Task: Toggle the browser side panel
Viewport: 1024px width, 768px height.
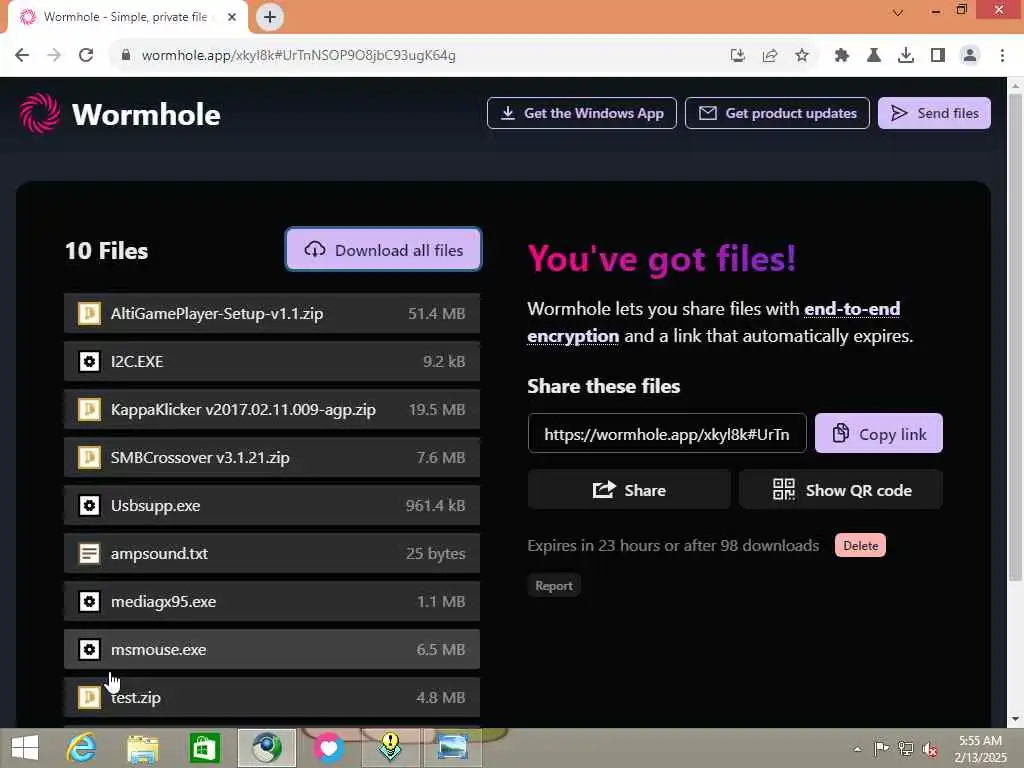Action: click(x=938, y=56)
